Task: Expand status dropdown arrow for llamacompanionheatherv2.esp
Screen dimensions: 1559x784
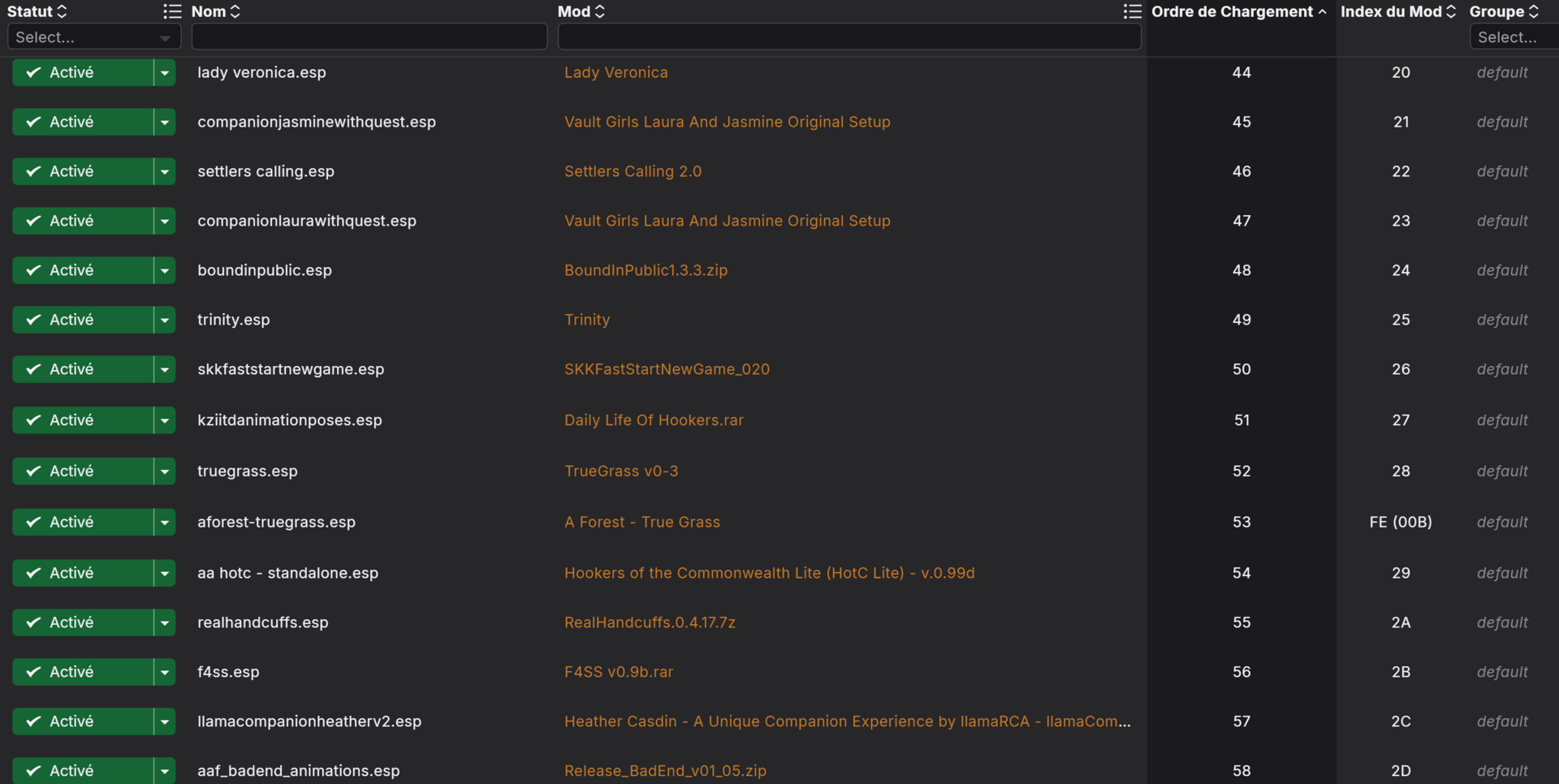Action: tap(165, 722)
